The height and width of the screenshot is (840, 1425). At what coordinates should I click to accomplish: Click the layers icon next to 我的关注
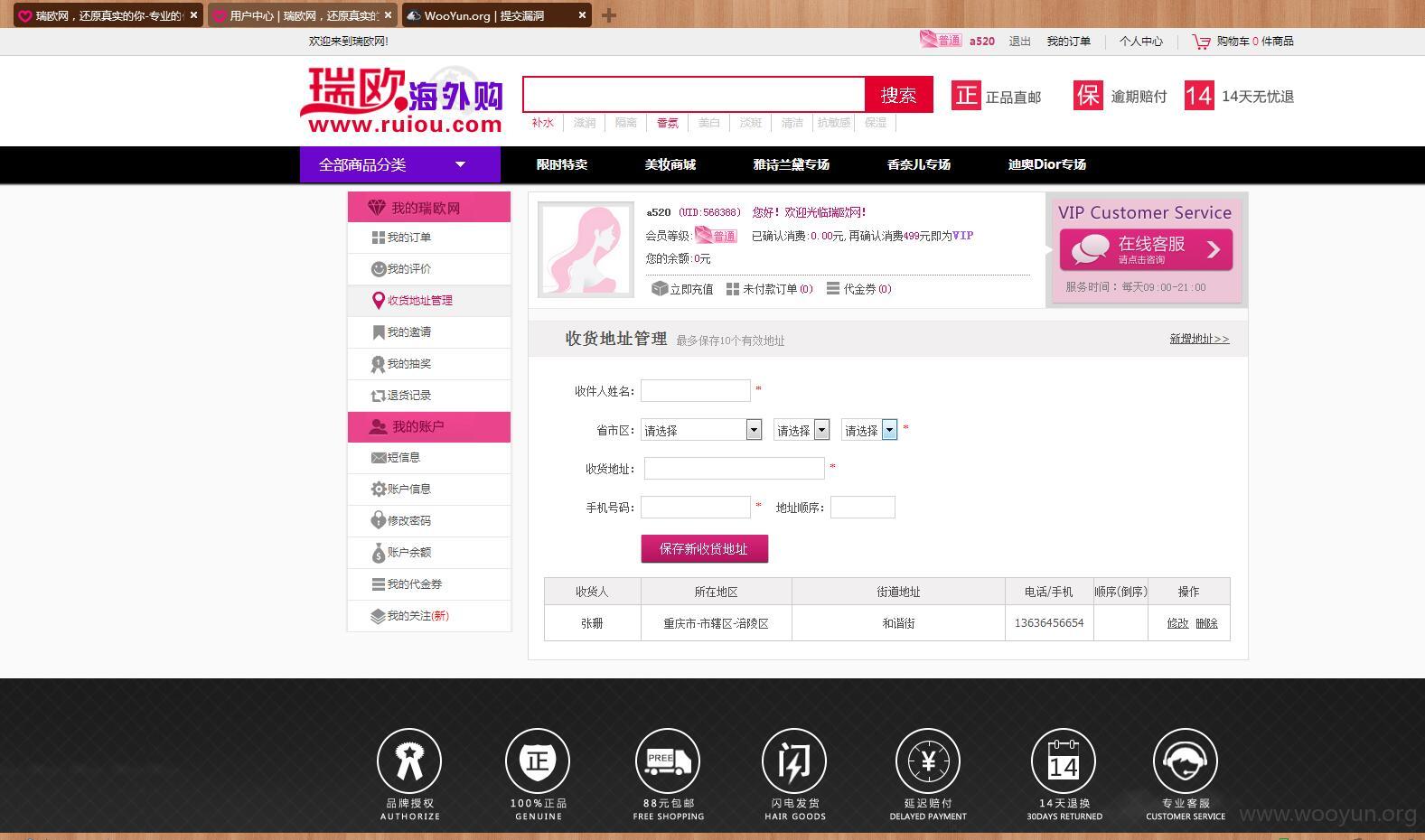click(x=379, y=616)
